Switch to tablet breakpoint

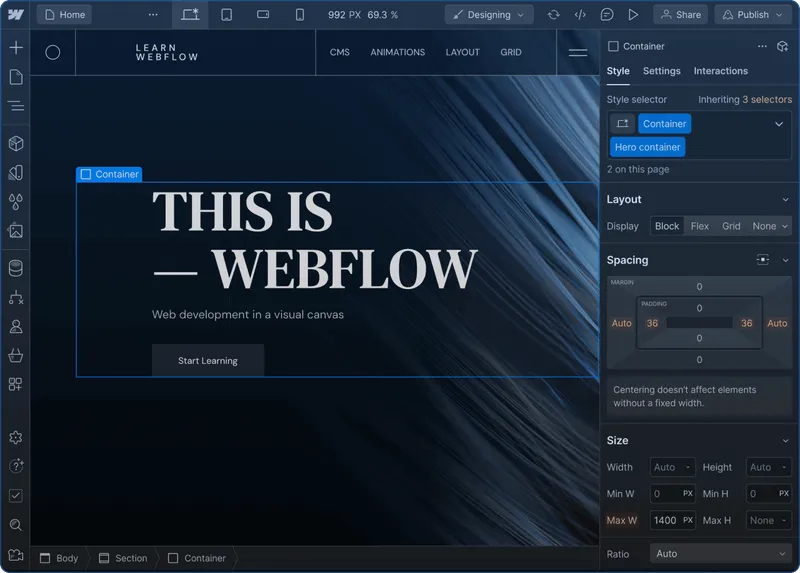click(x=227, y=15)
